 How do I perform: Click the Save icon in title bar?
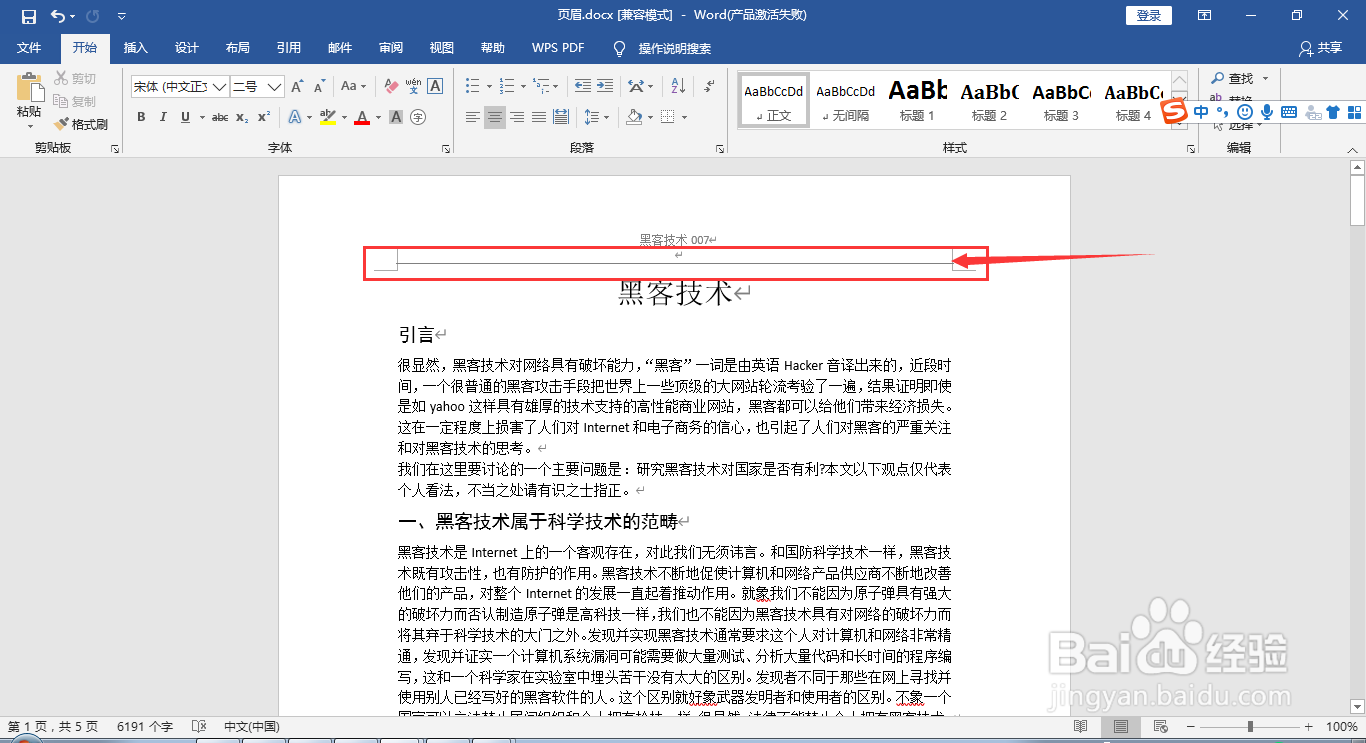point(29,16)
